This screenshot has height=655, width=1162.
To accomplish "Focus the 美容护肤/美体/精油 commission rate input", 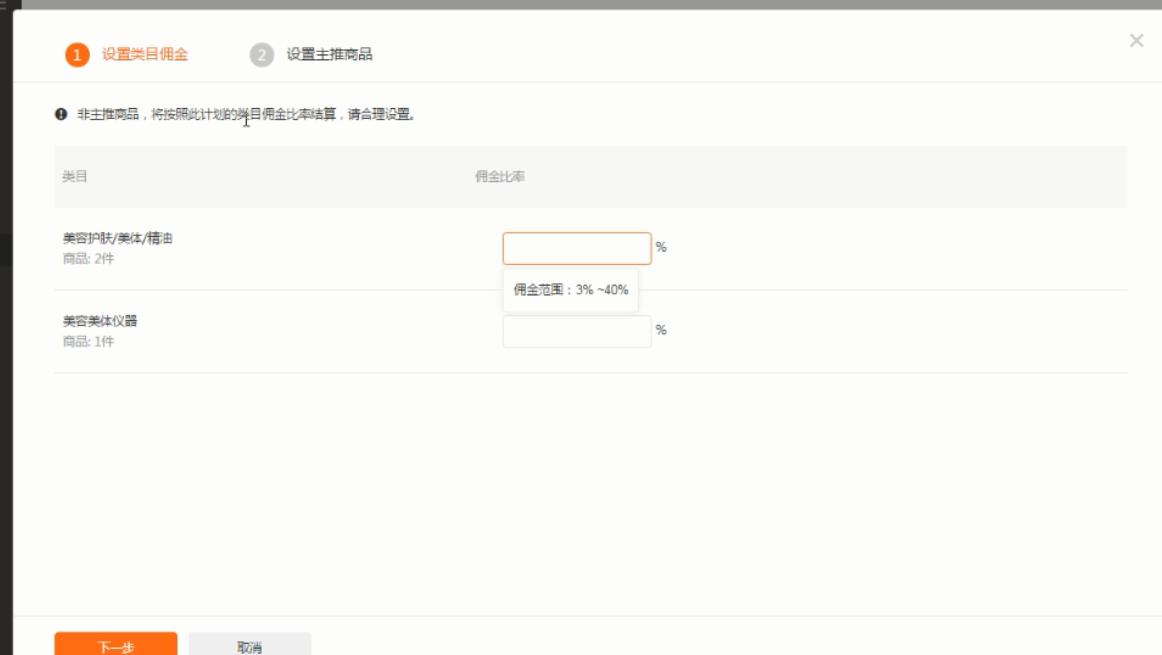I will click(576, 248).
